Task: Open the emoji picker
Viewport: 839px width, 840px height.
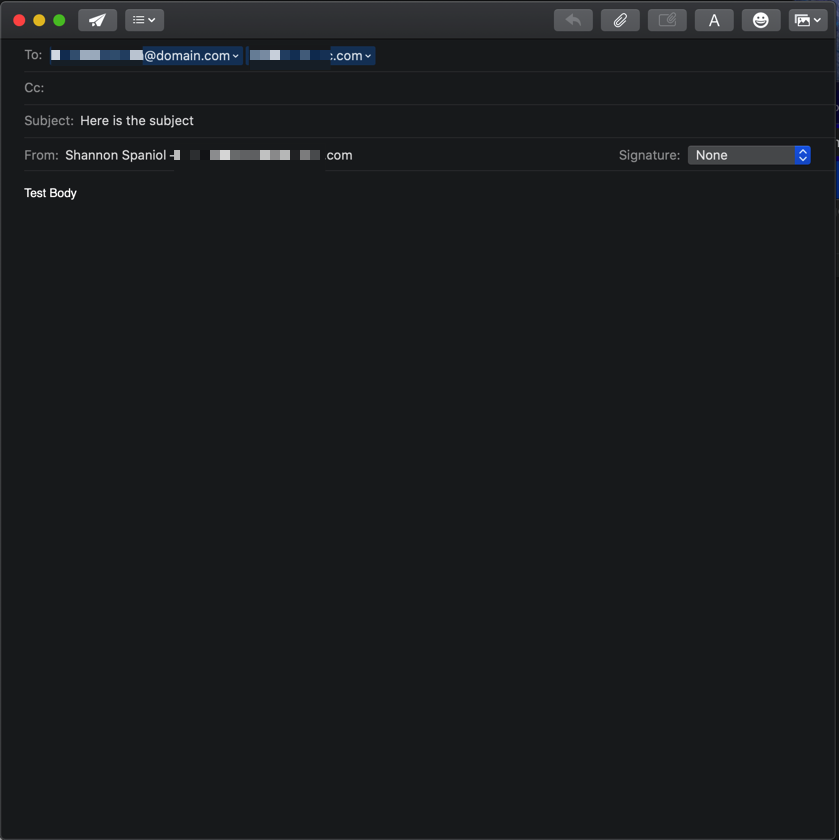Action: pyautogui.click(x=760, y=19)
